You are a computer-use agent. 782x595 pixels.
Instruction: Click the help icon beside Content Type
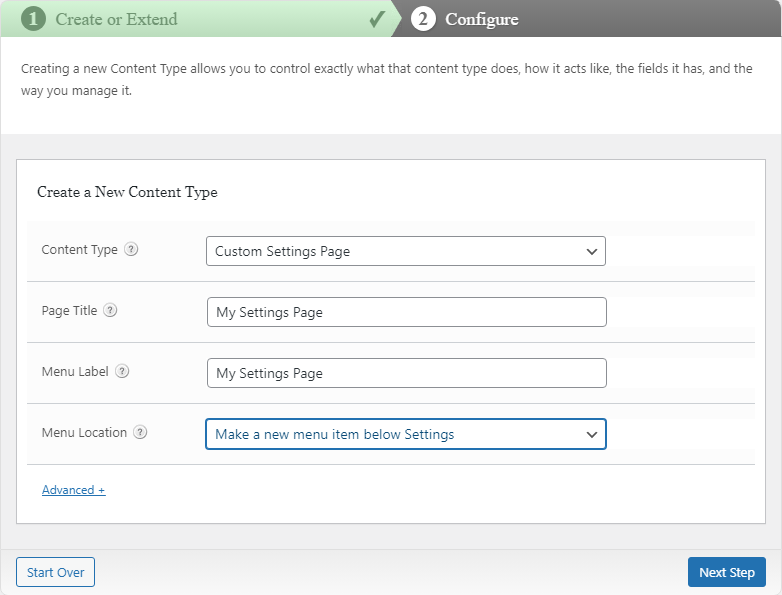pos(131,249)
